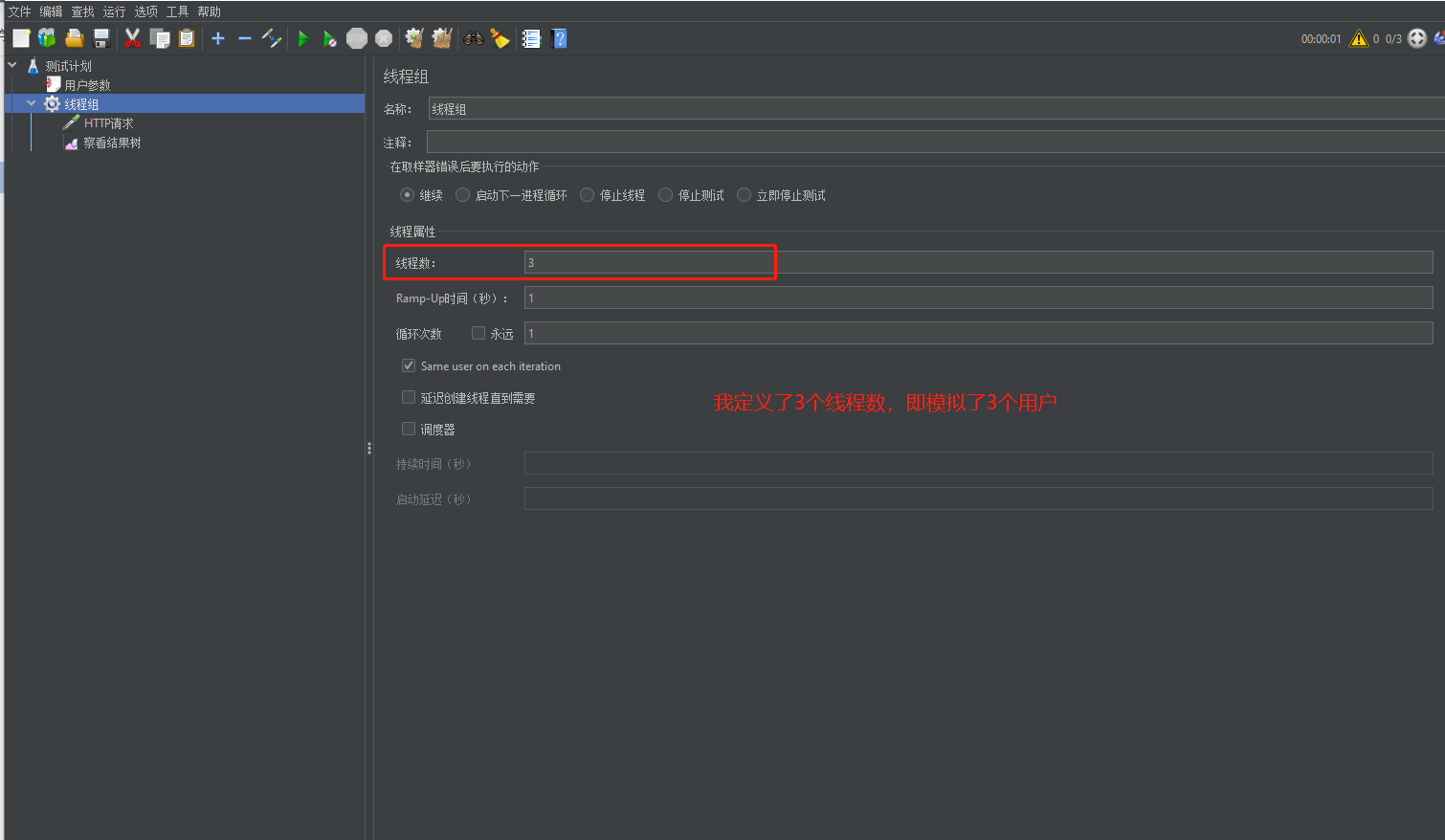
Task: Clear results with single broom icon
Action: tap(414, 38)
